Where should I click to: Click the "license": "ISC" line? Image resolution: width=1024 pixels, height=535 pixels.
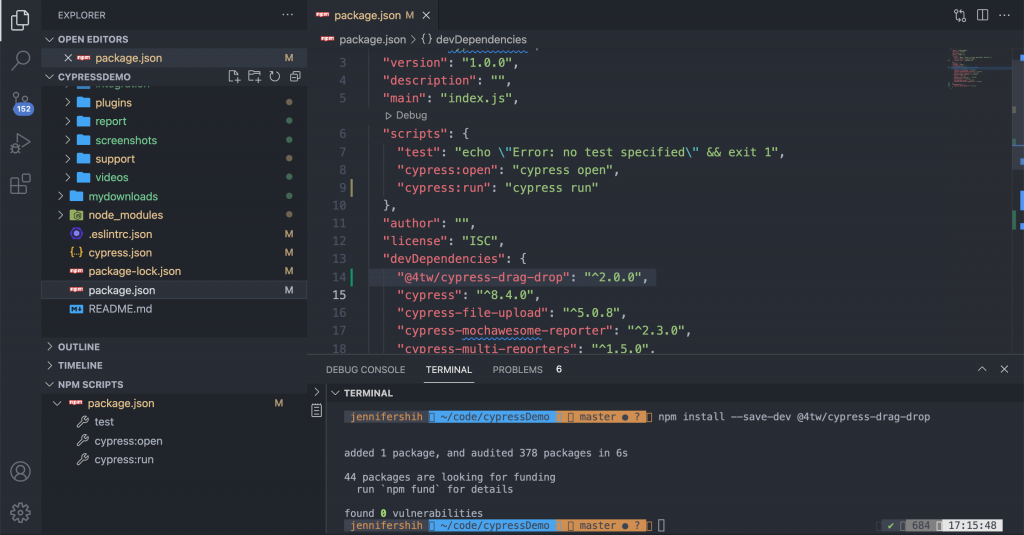click(443, 241)
